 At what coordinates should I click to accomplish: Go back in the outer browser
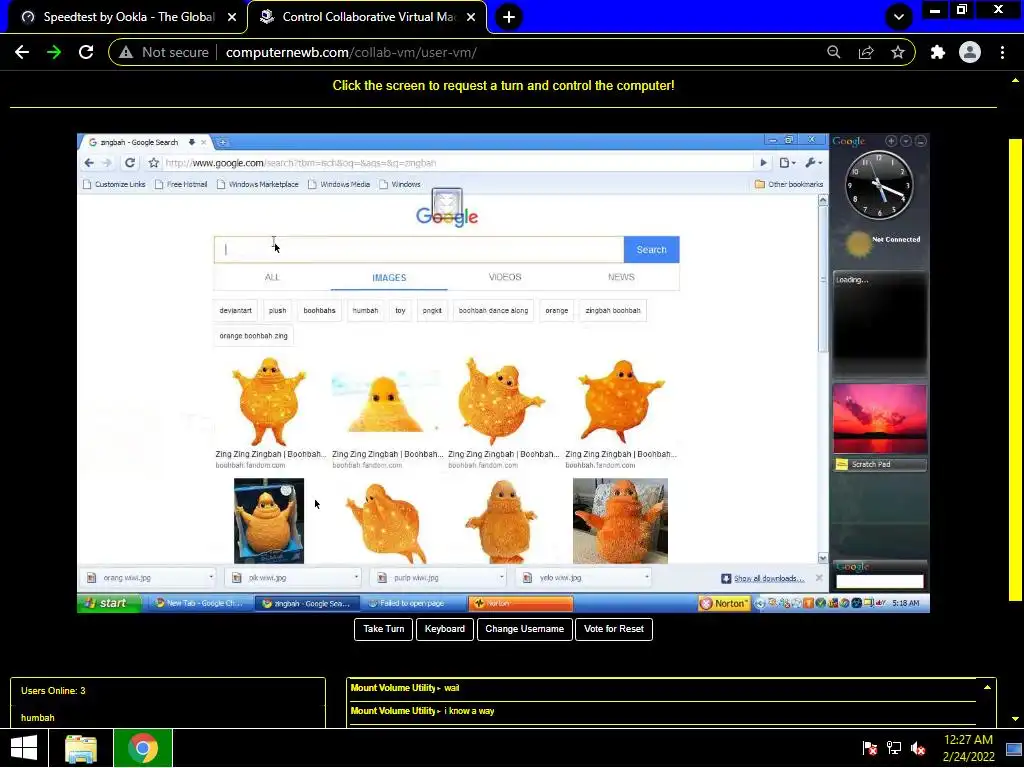point(22,52)
